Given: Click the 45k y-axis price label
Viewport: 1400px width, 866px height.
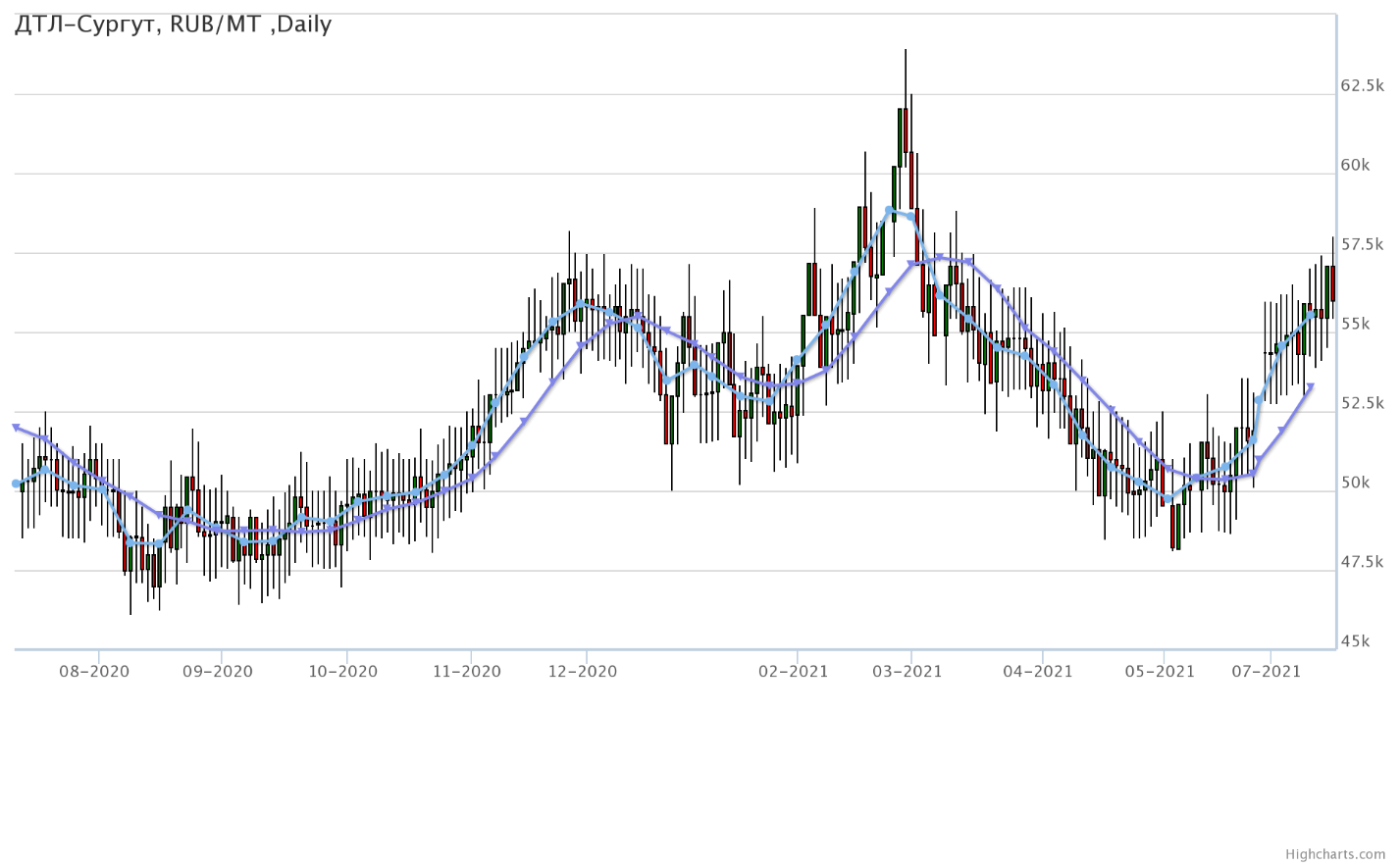Looking at the screenshot, I should [1355, 641].
